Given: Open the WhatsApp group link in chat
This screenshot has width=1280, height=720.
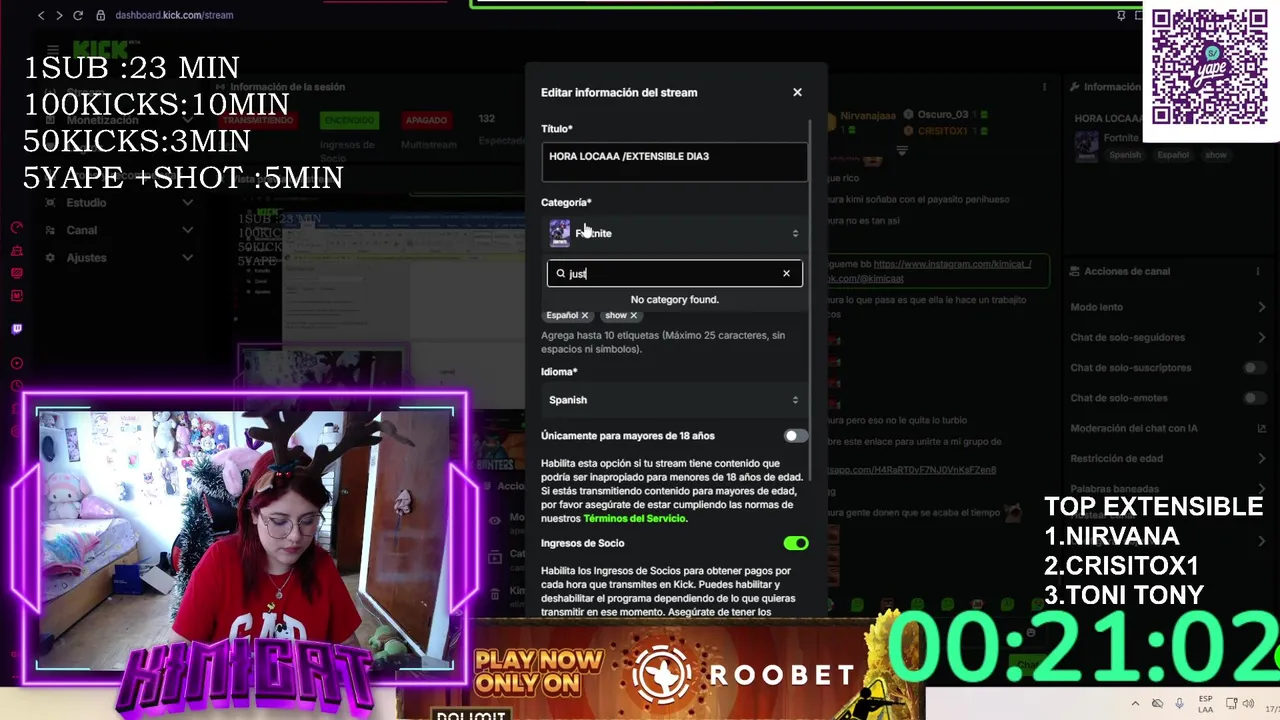Looking at the screenshot, I should click(x=912, y=469).
